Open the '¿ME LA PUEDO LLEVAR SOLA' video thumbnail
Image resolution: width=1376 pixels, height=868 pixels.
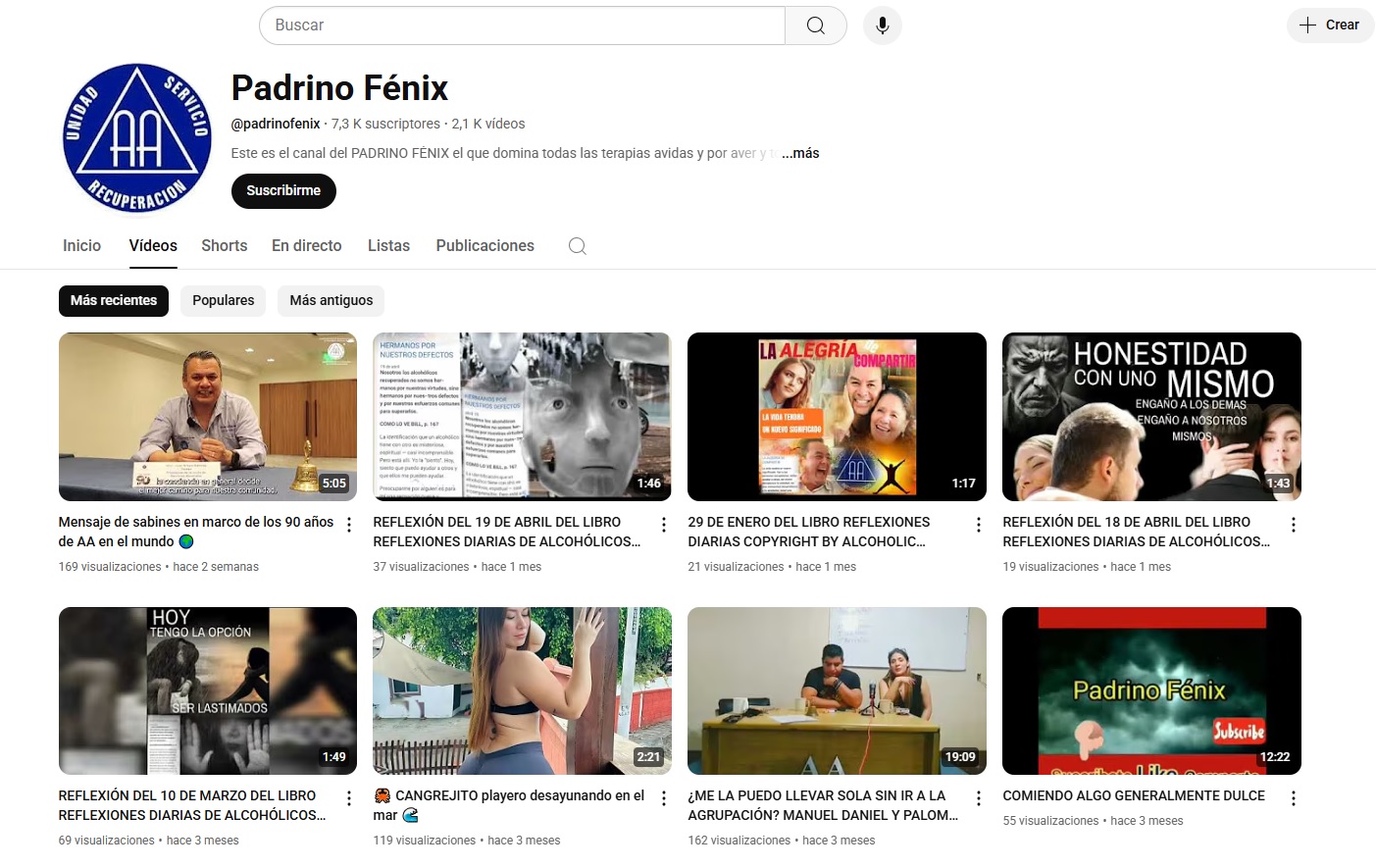point(837,690)
